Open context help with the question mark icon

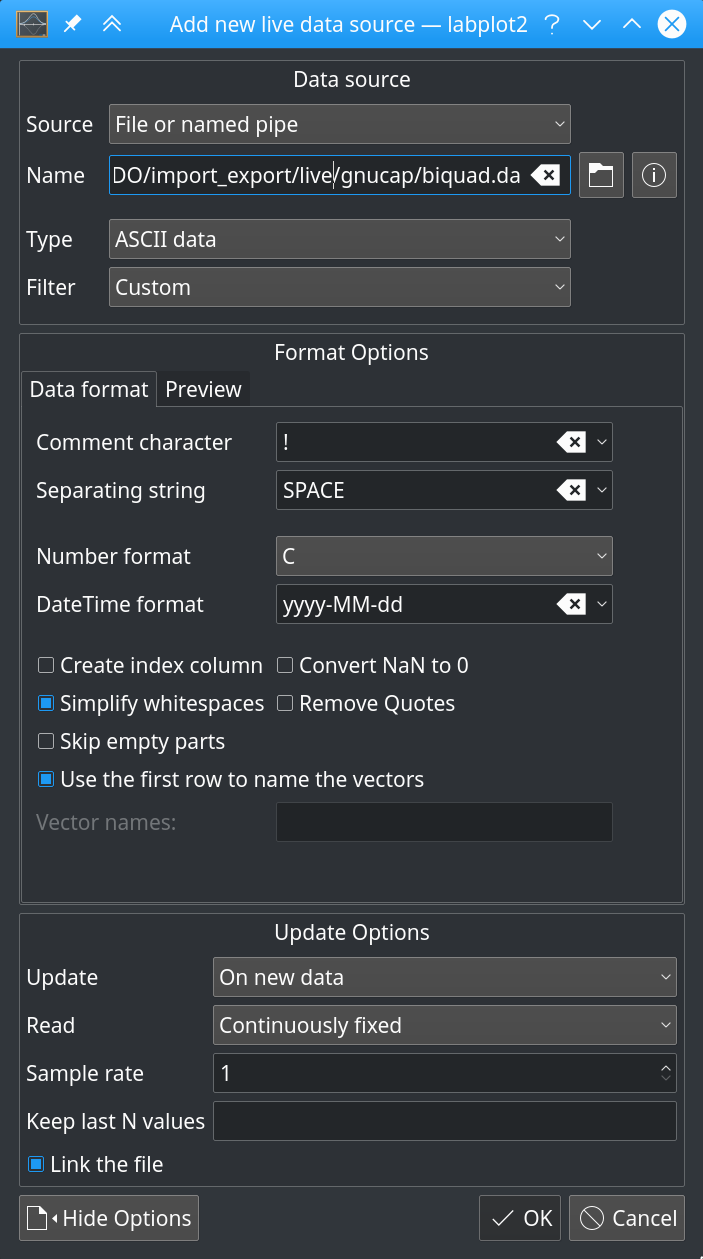click(552, 24)
